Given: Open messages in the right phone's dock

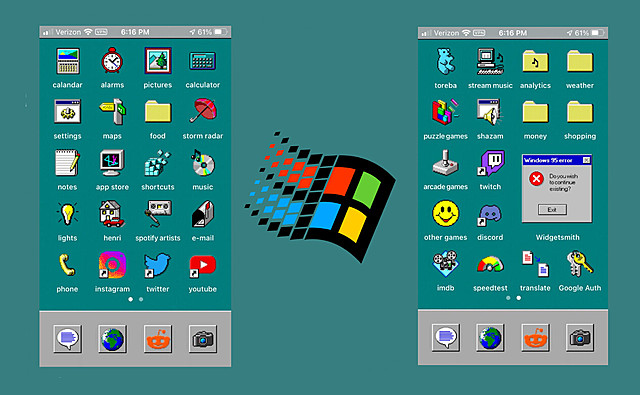Looking at the screenshot, I should pos(446,337).
